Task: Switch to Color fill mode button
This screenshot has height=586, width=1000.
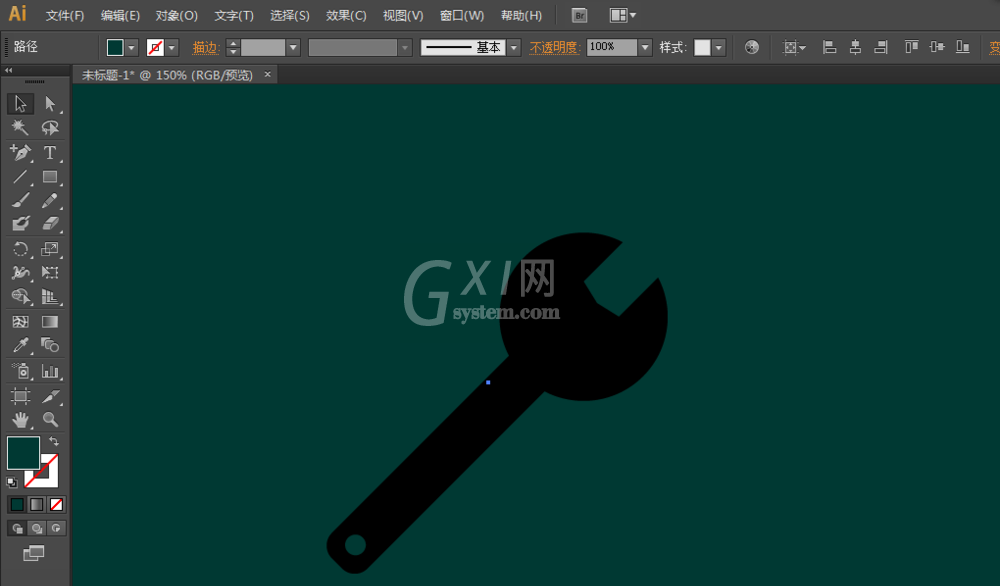Action: [17, 504]
